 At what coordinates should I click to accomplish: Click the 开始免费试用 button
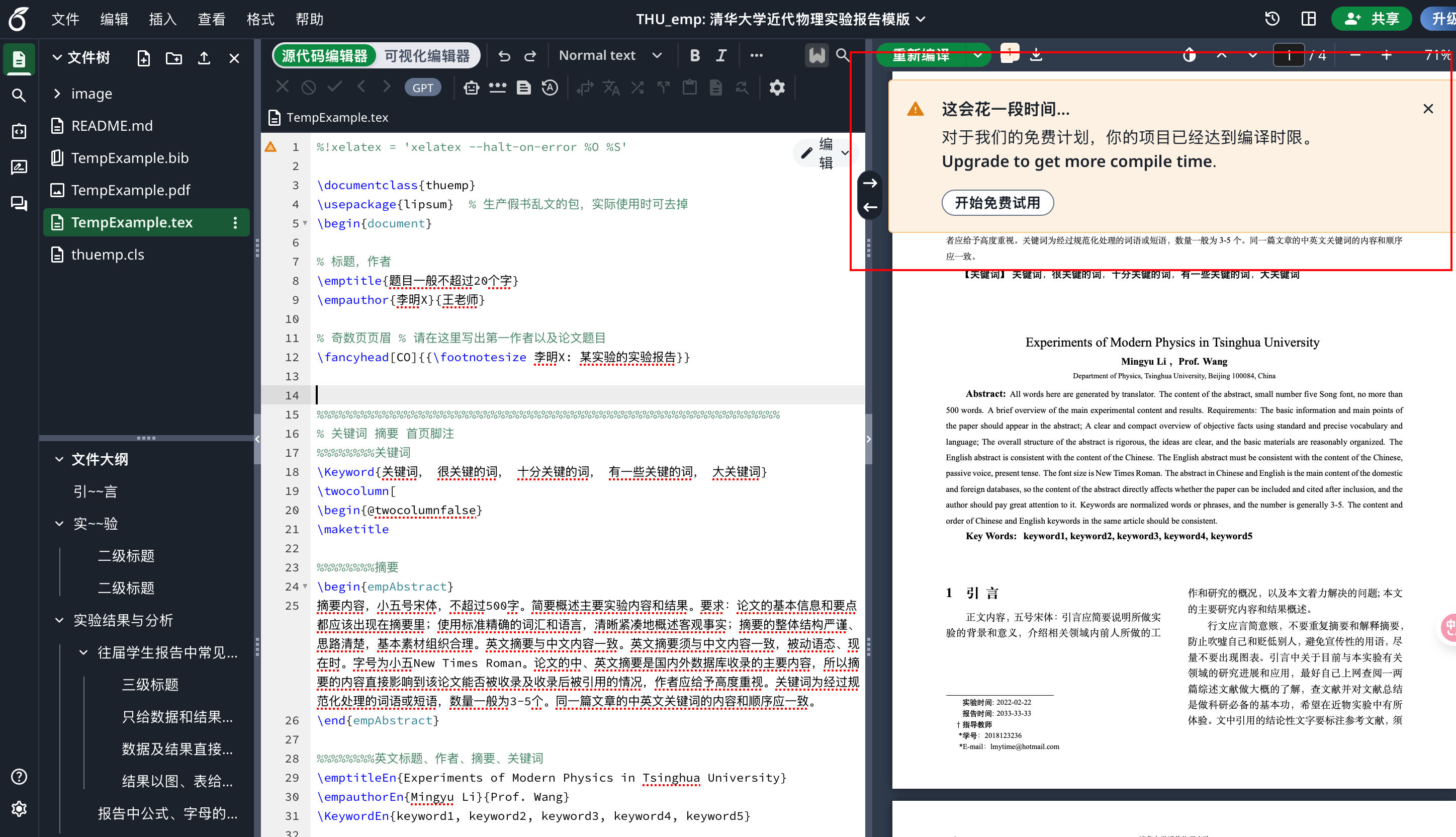click(x=997, y=203)
